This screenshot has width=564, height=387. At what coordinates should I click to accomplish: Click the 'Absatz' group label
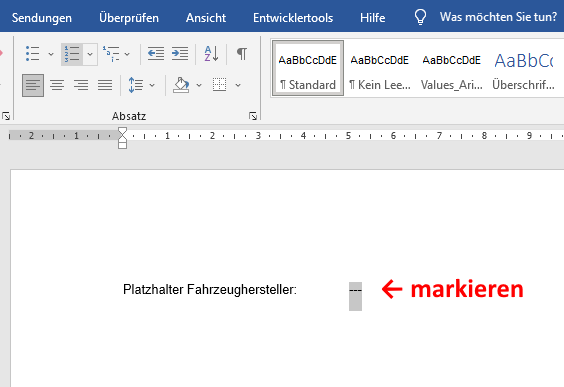[x=129, y=116]
